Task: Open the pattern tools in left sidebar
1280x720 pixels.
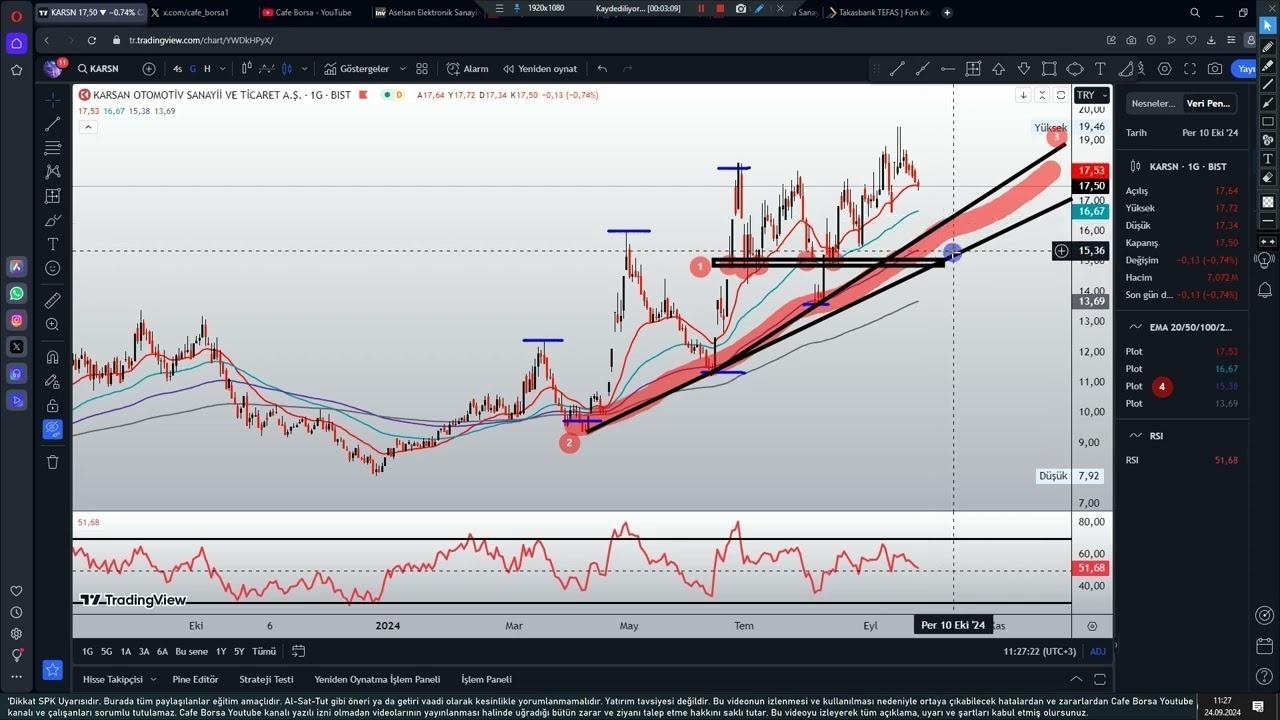Action: click(52, 172)
